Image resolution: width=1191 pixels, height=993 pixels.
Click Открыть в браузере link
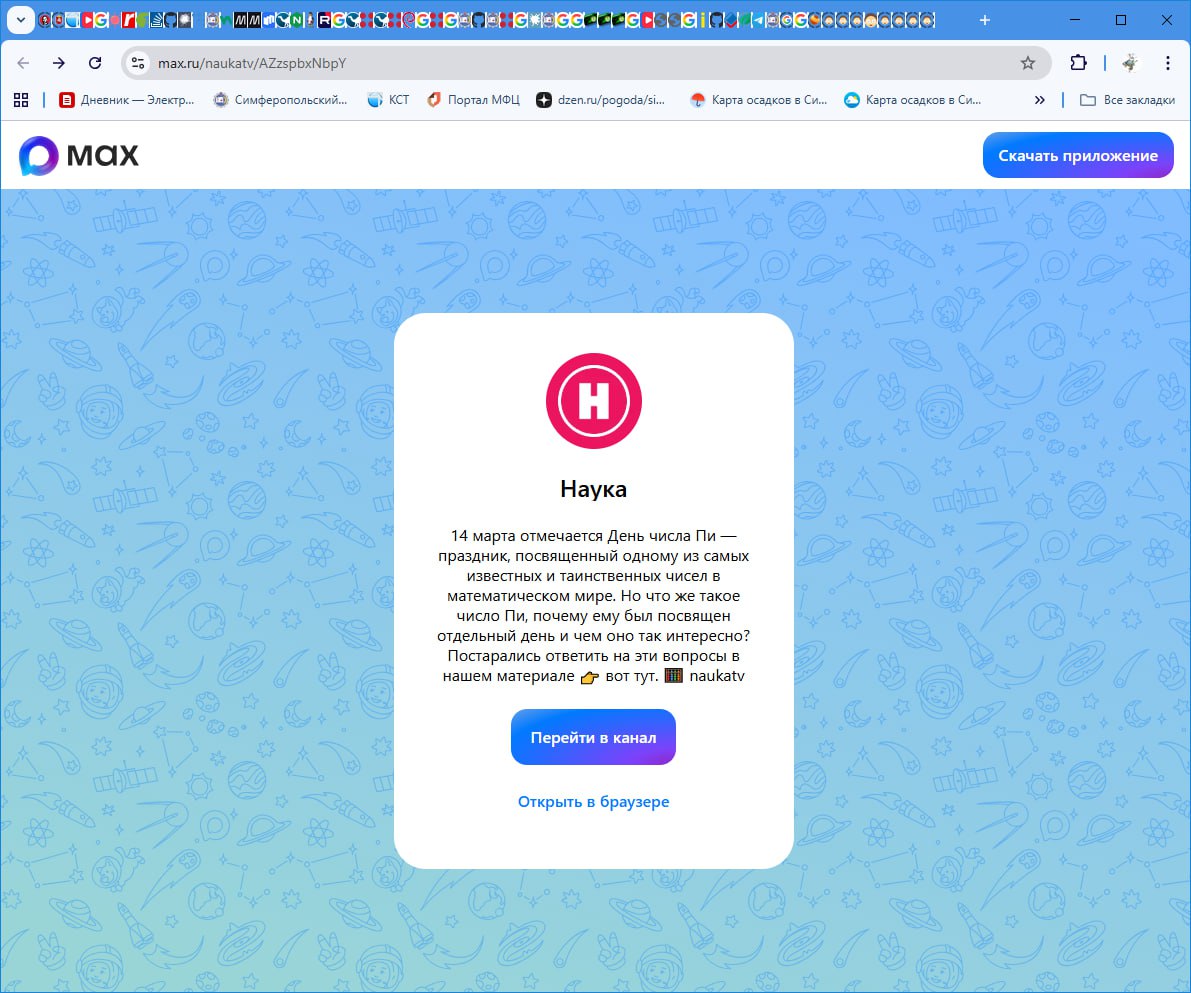[593, 802]
